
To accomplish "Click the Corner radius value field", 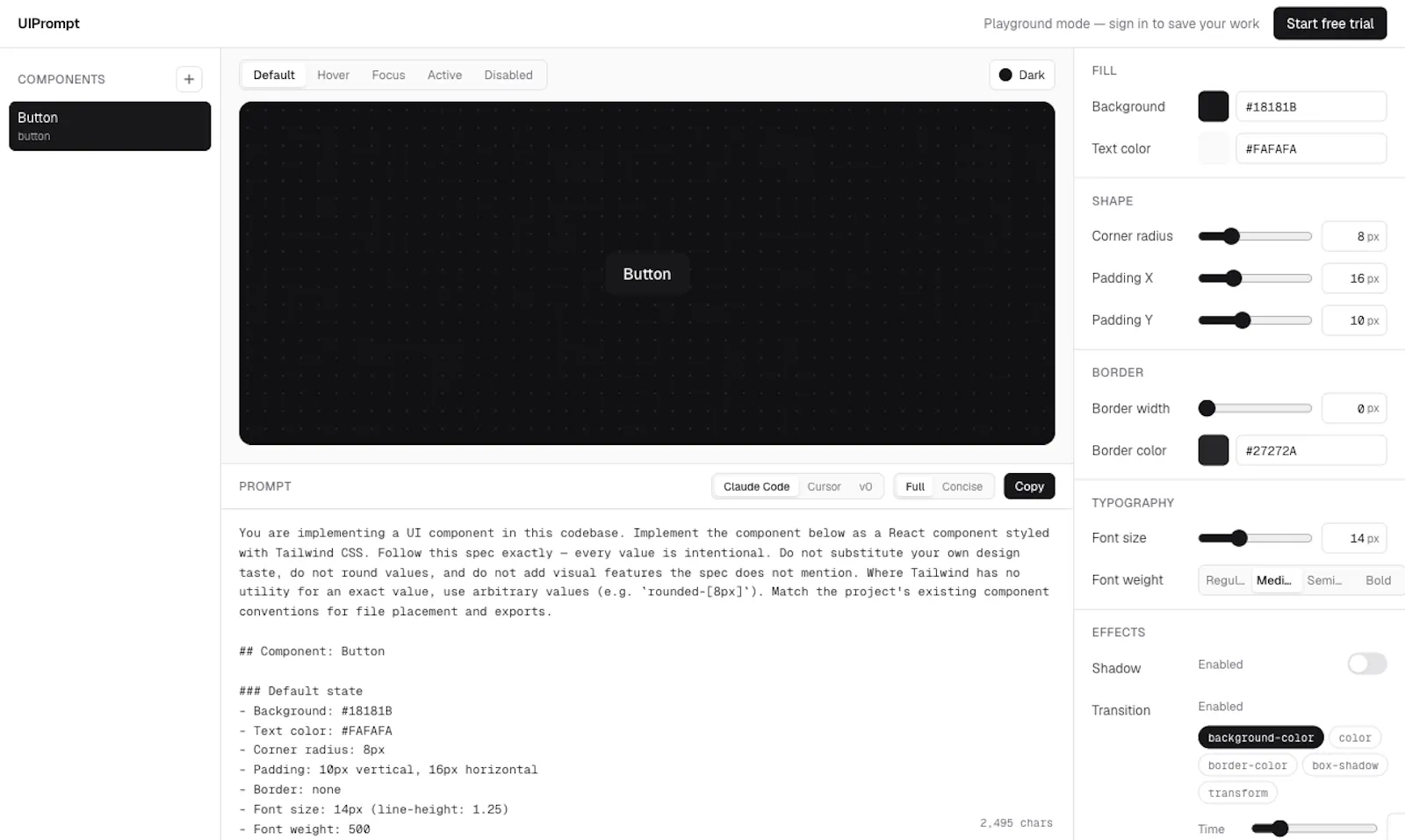I will pos(1354,236).
